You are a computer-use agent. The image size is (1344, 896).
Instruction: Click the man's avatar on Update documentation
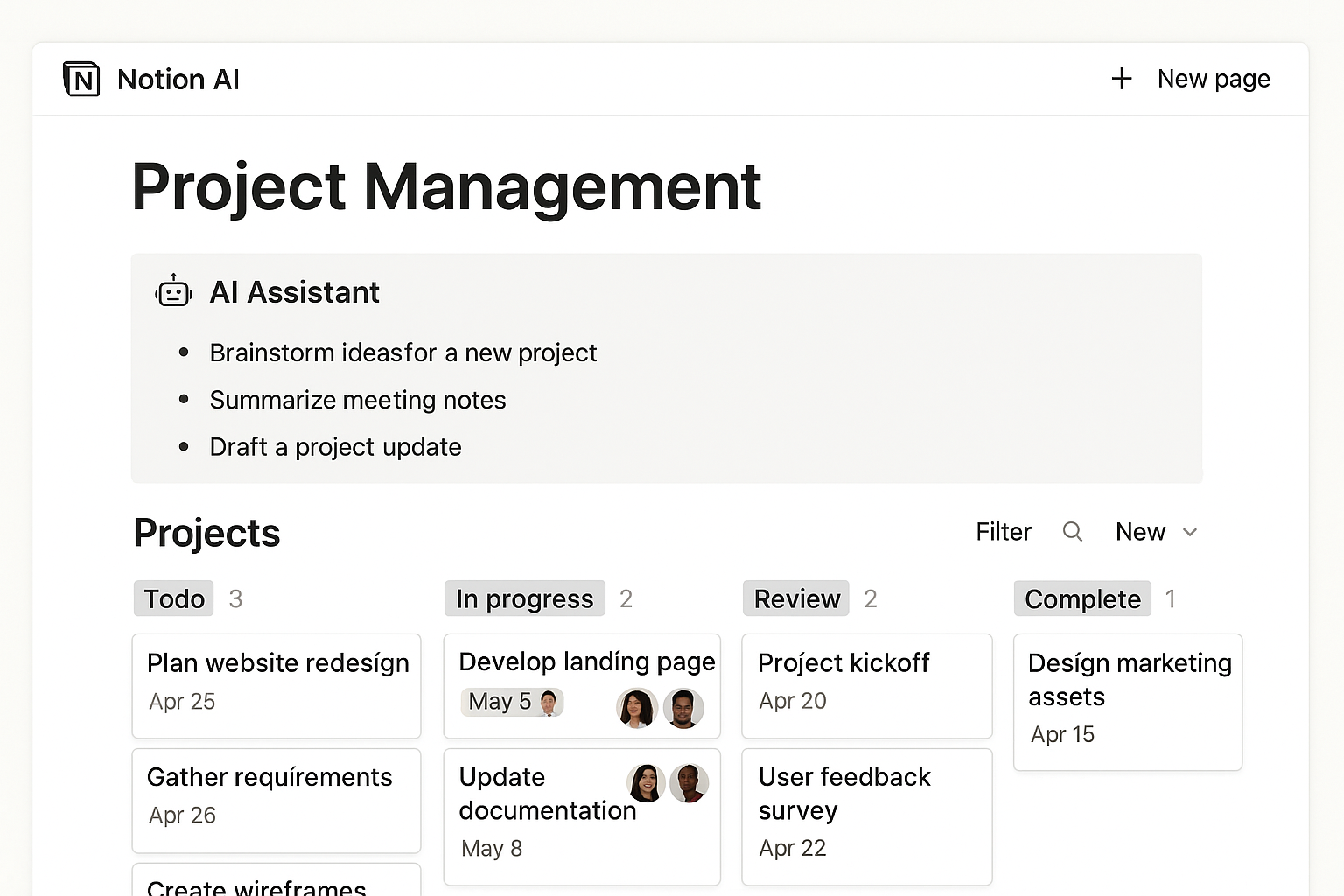(x=689, y=783)
